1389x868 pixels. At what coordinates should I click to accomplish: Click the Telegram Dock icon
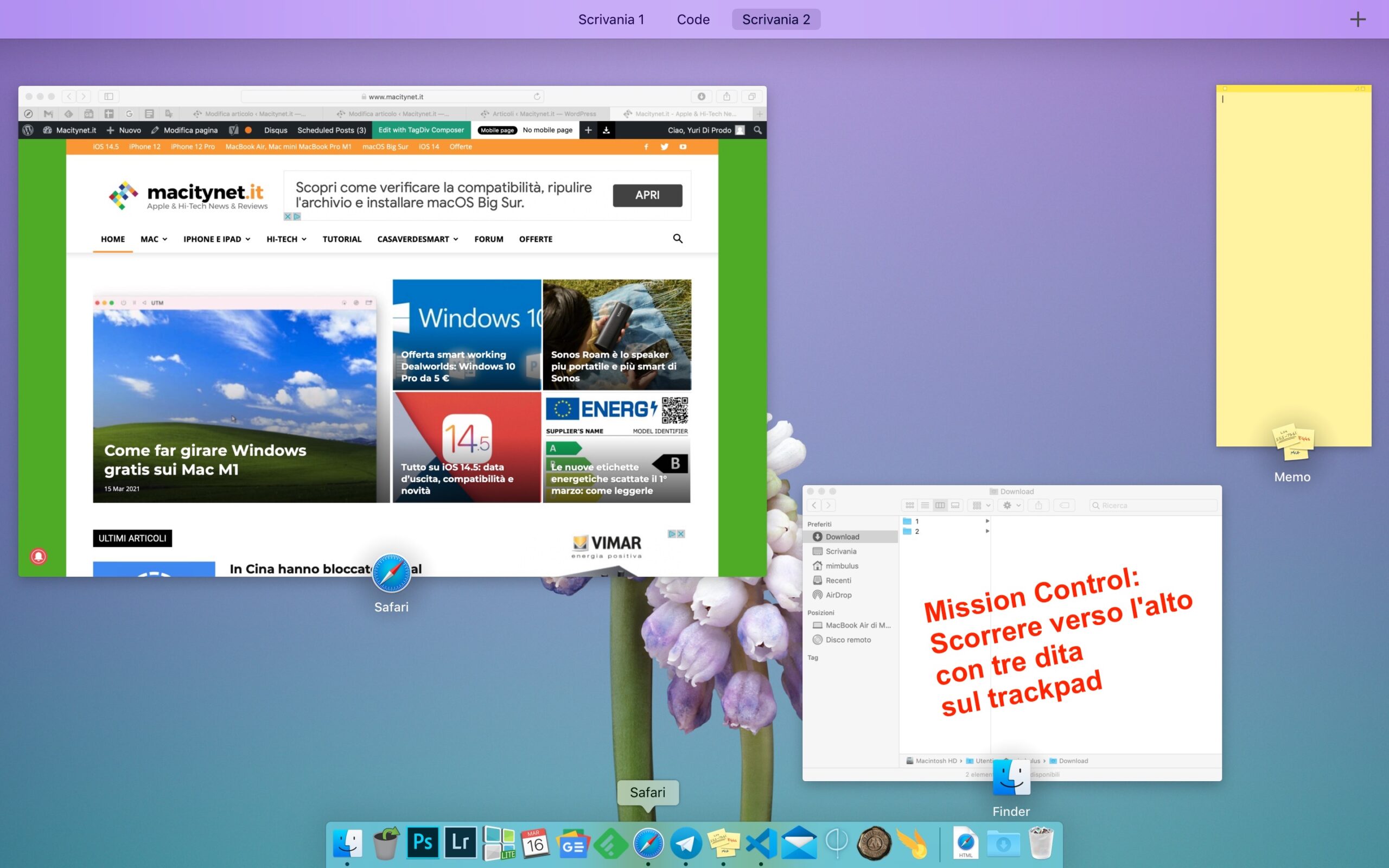pos(685,843)
